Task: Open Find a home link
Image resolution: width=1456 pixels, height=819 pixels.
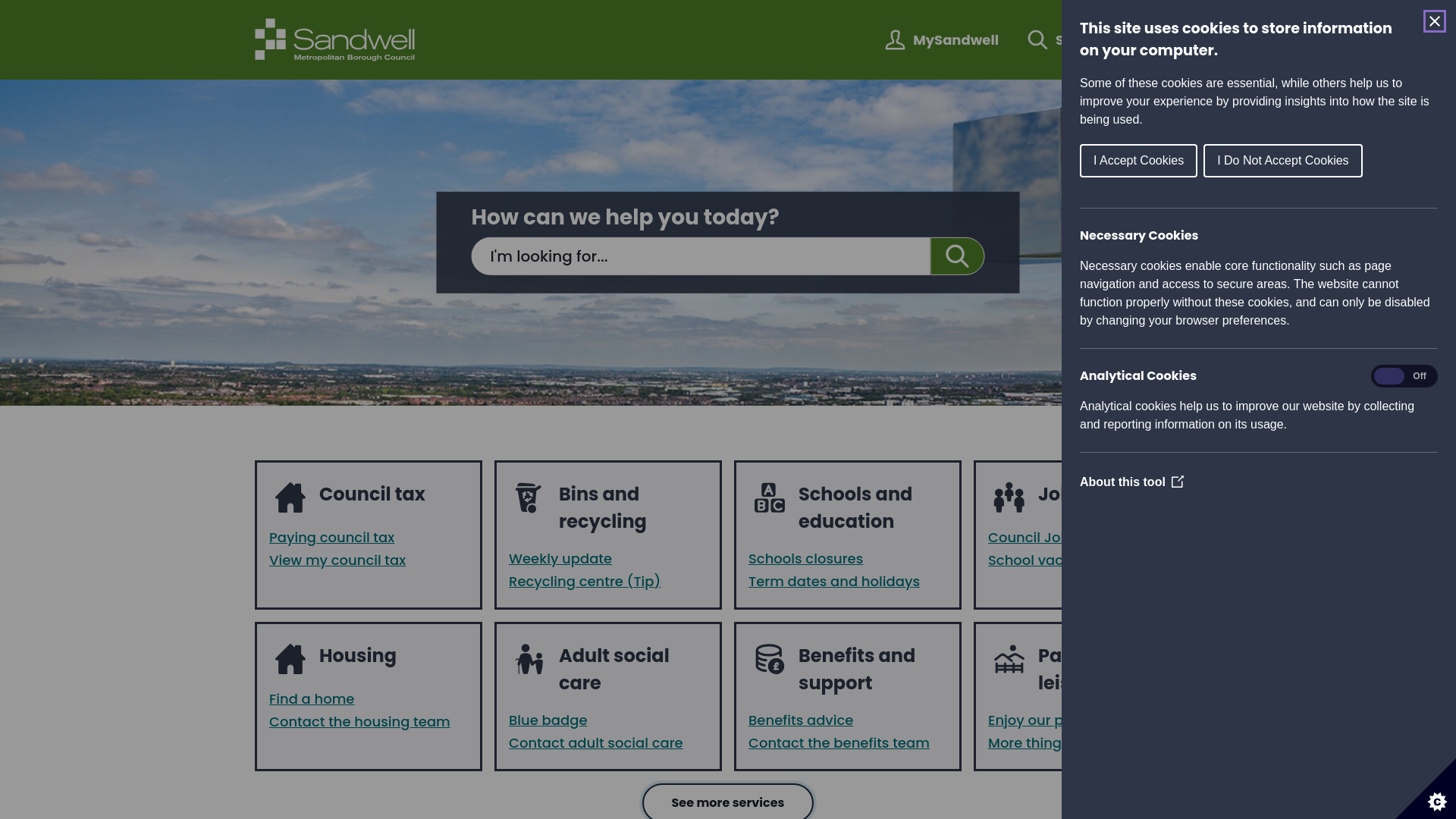Action: (x=312, y=699)
